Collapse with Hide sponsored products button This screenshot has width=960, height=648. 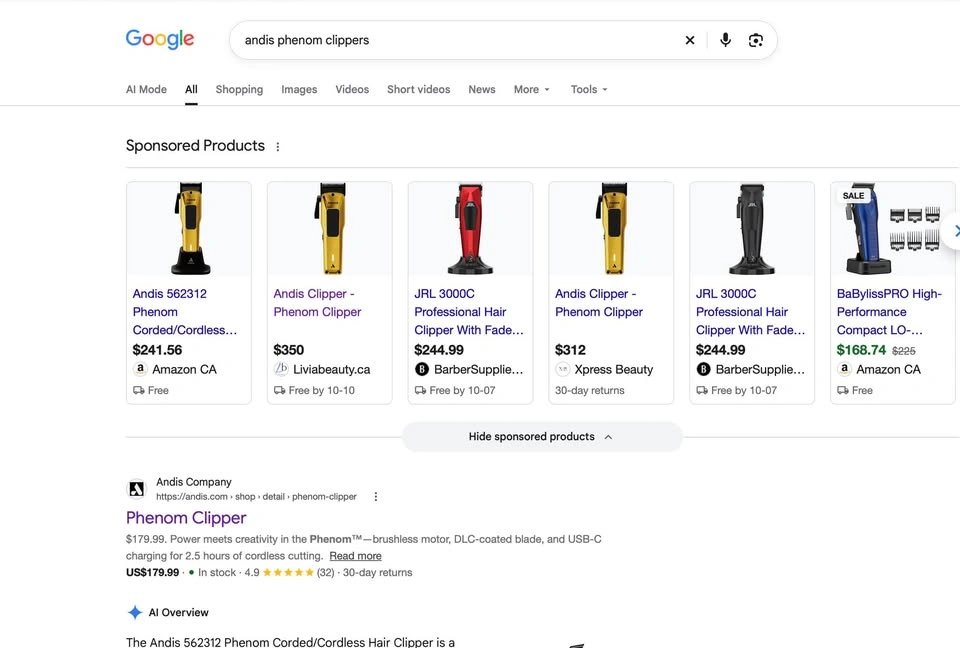coord(542,437)
